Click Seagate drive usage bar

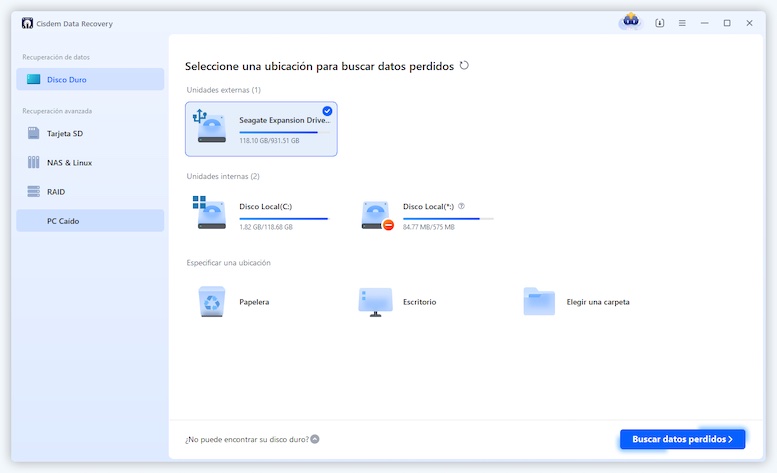point(284,132)
